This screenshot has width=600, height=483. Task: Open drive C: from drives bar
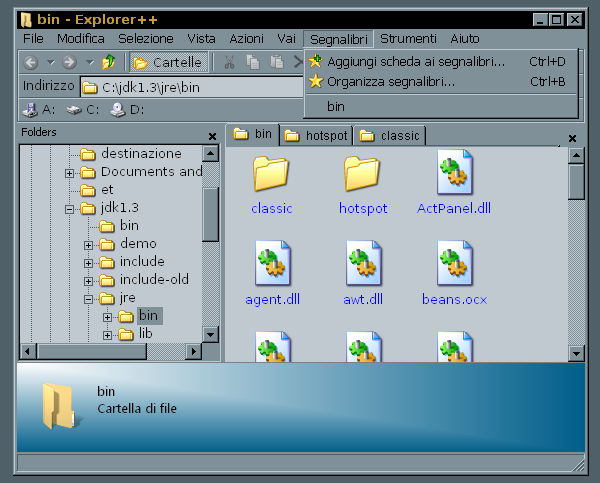coord(82,110)
